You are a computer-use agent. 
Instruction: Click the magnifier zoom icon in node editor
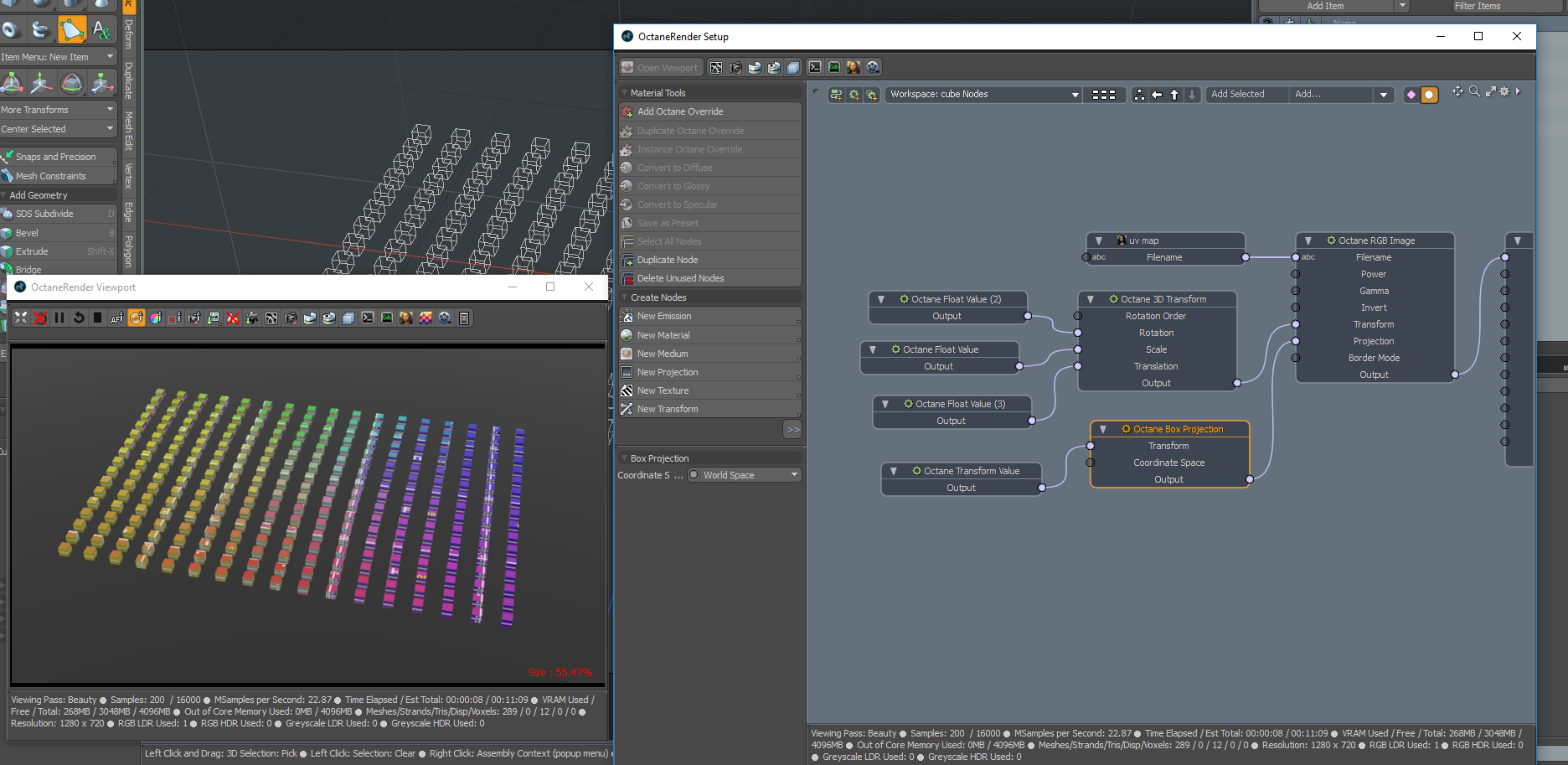pos(1474,91)
